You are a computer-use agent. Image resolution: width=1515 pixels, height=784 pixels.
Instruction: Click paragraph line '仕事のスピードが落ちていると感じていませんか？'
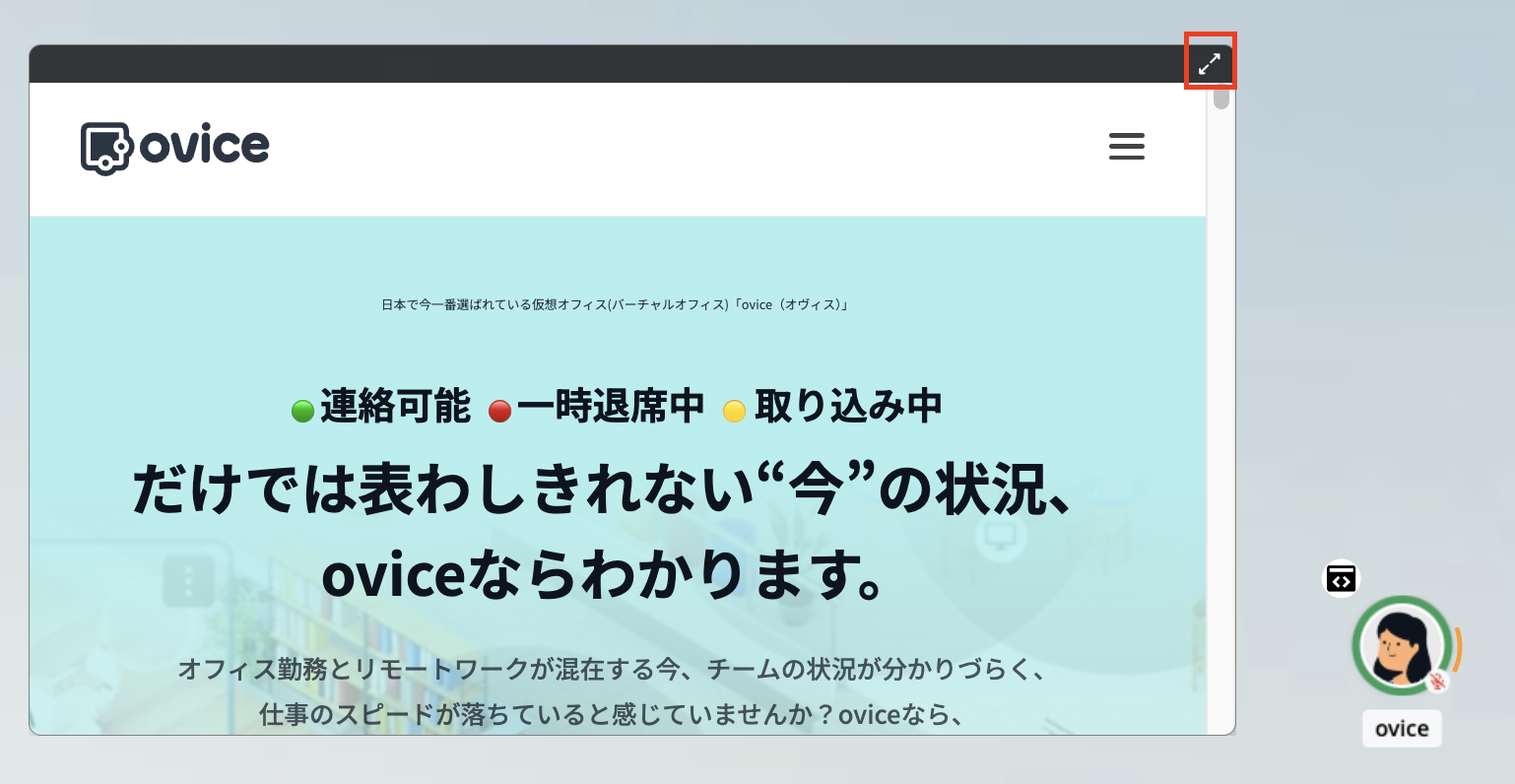click(x=549, y=713)
